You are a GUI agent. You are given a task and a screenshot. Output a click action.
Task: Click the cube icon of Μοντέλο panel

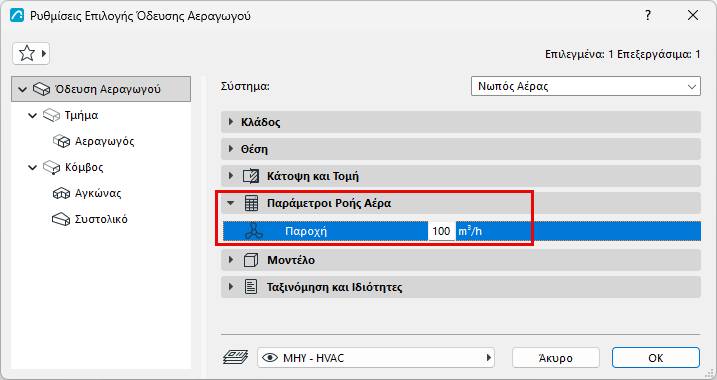click(251, 260)
